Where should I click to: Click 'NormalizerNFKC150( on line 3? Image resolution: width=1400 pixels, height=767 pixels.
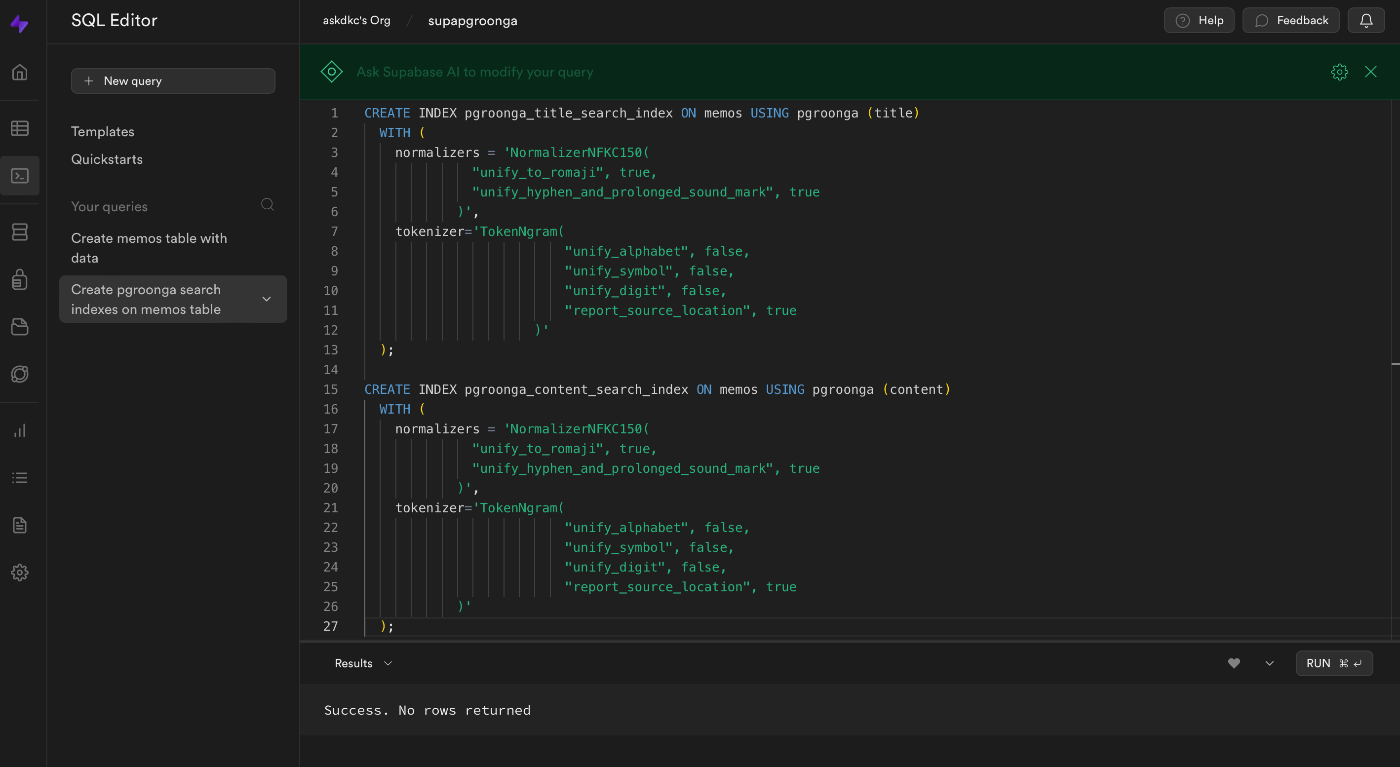(x=577, y=152)
